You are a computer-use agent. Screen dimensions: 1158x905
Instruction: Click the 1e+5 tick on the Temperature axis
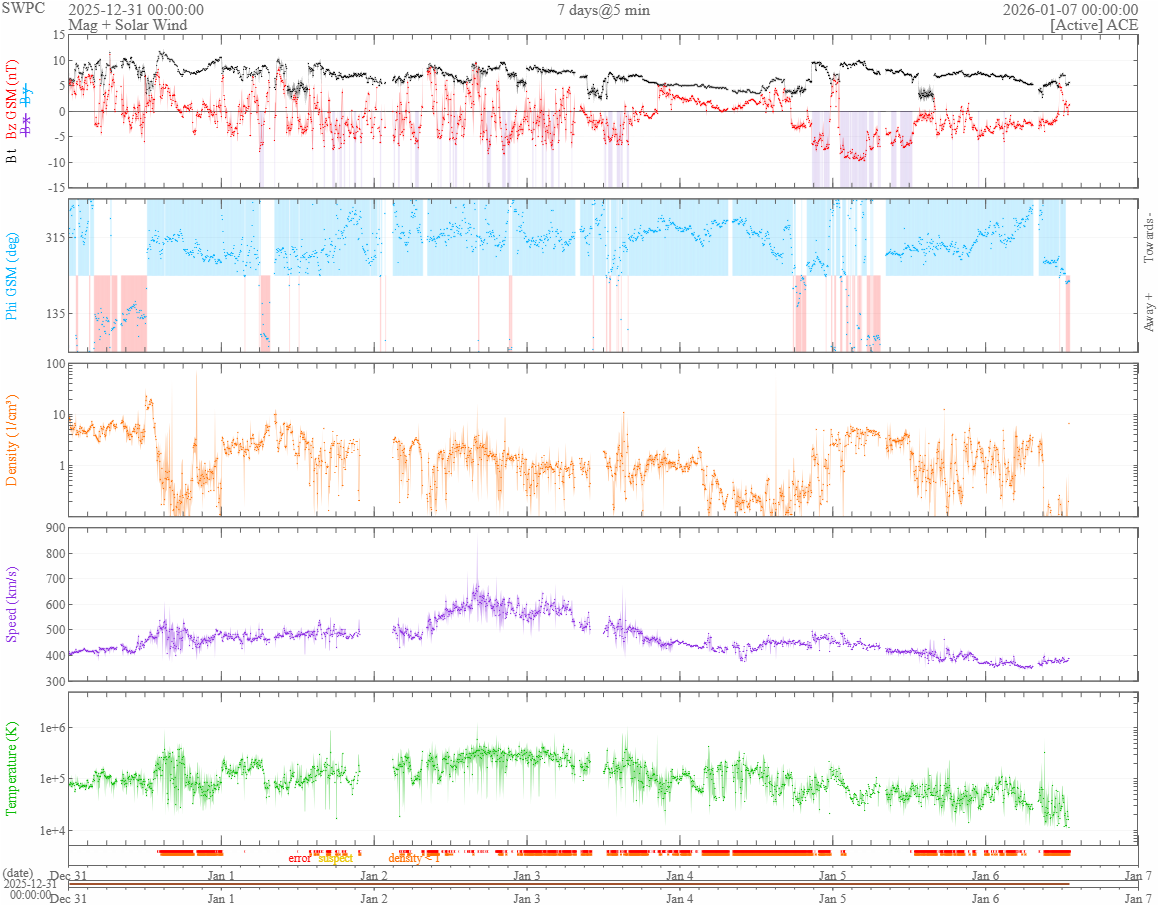tap(52, 779)
